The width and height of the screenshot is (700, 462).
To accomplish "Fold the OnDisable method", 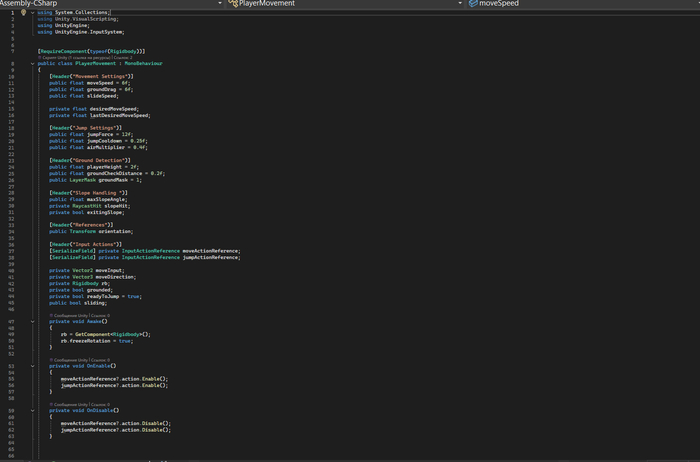I will pos(32,410).
